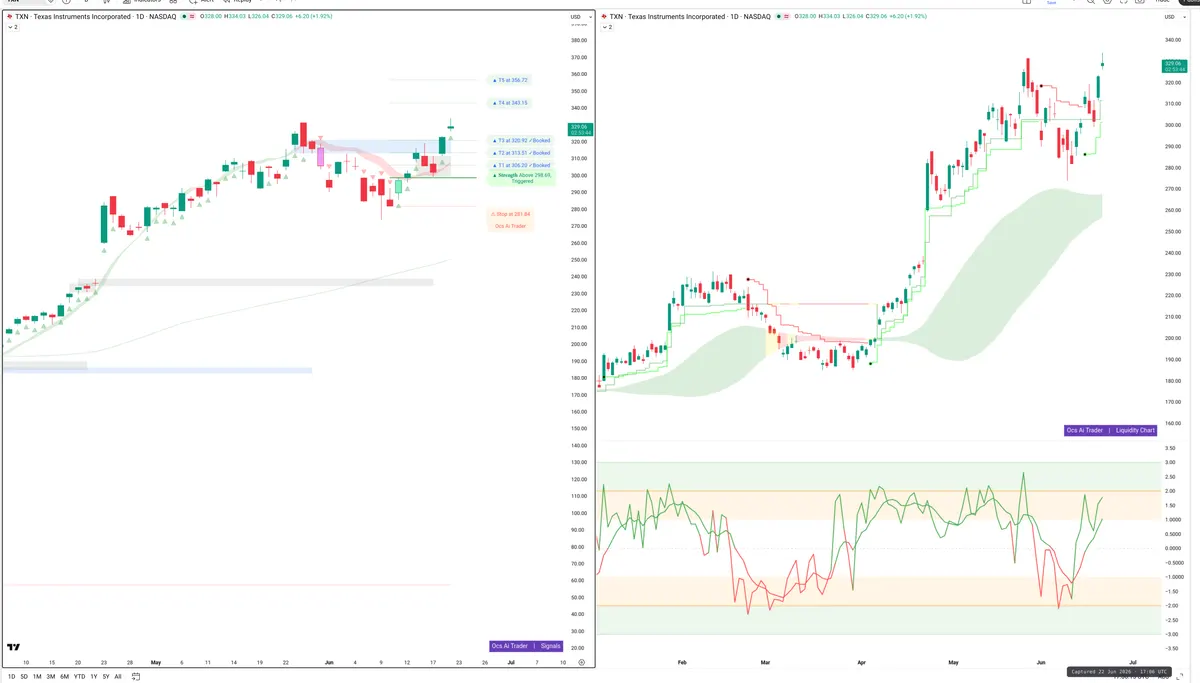Click the 'Mar' date label on right chart
The height and width of the screenshot is (683, 1200).
click(765, 662)
